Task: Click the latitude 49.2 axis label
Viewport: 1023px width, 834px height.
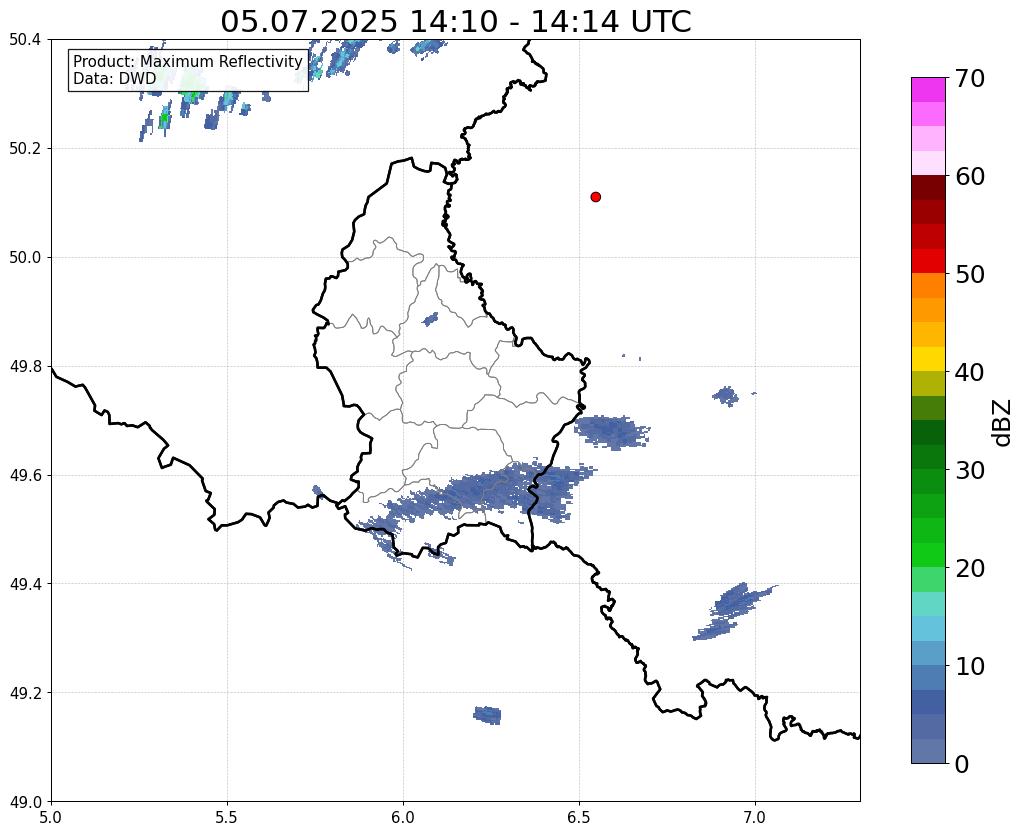Action: tap(25, 693)
